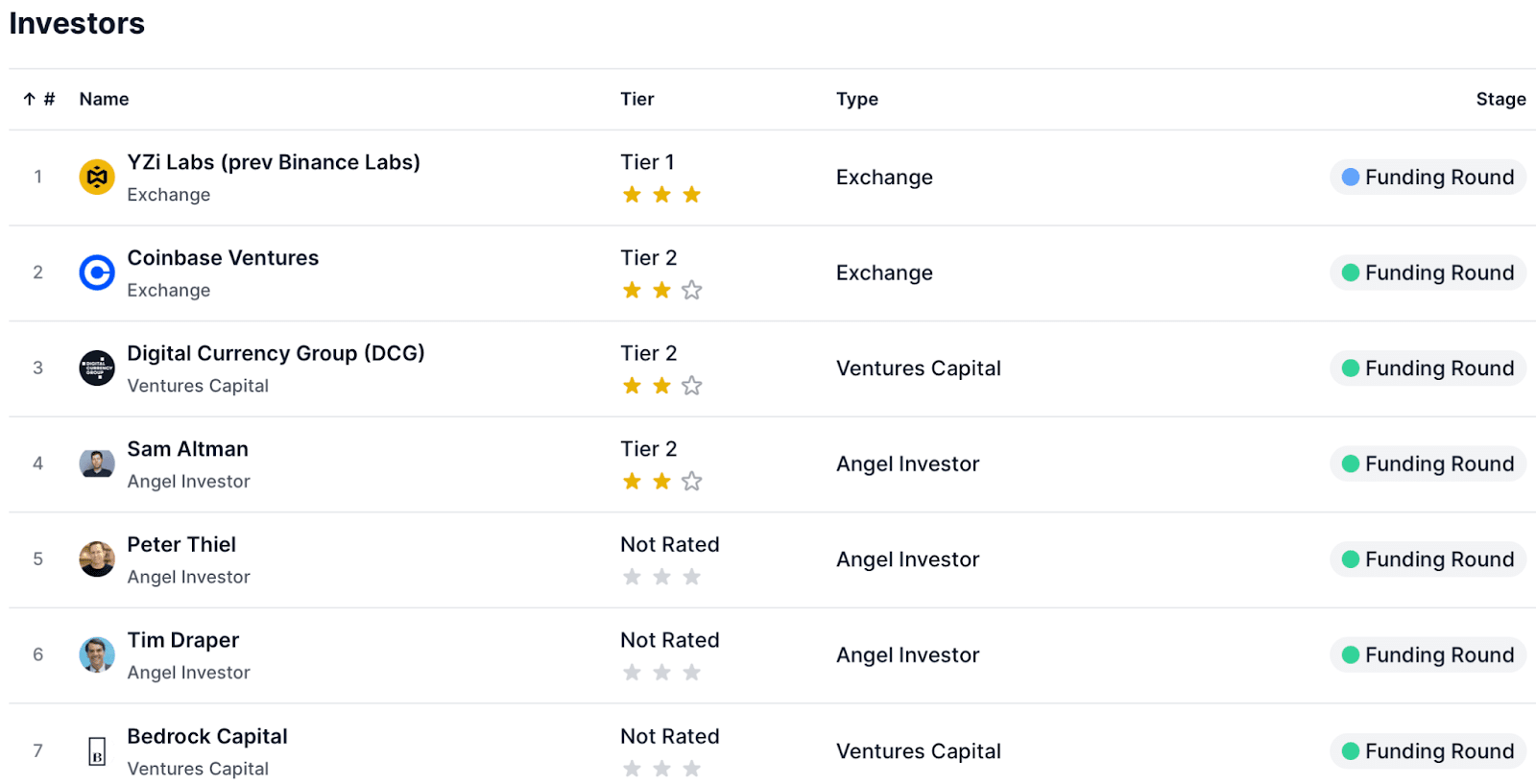
Task: Click the sort arrow beside the # column
Action: click(x=30, y=99)
